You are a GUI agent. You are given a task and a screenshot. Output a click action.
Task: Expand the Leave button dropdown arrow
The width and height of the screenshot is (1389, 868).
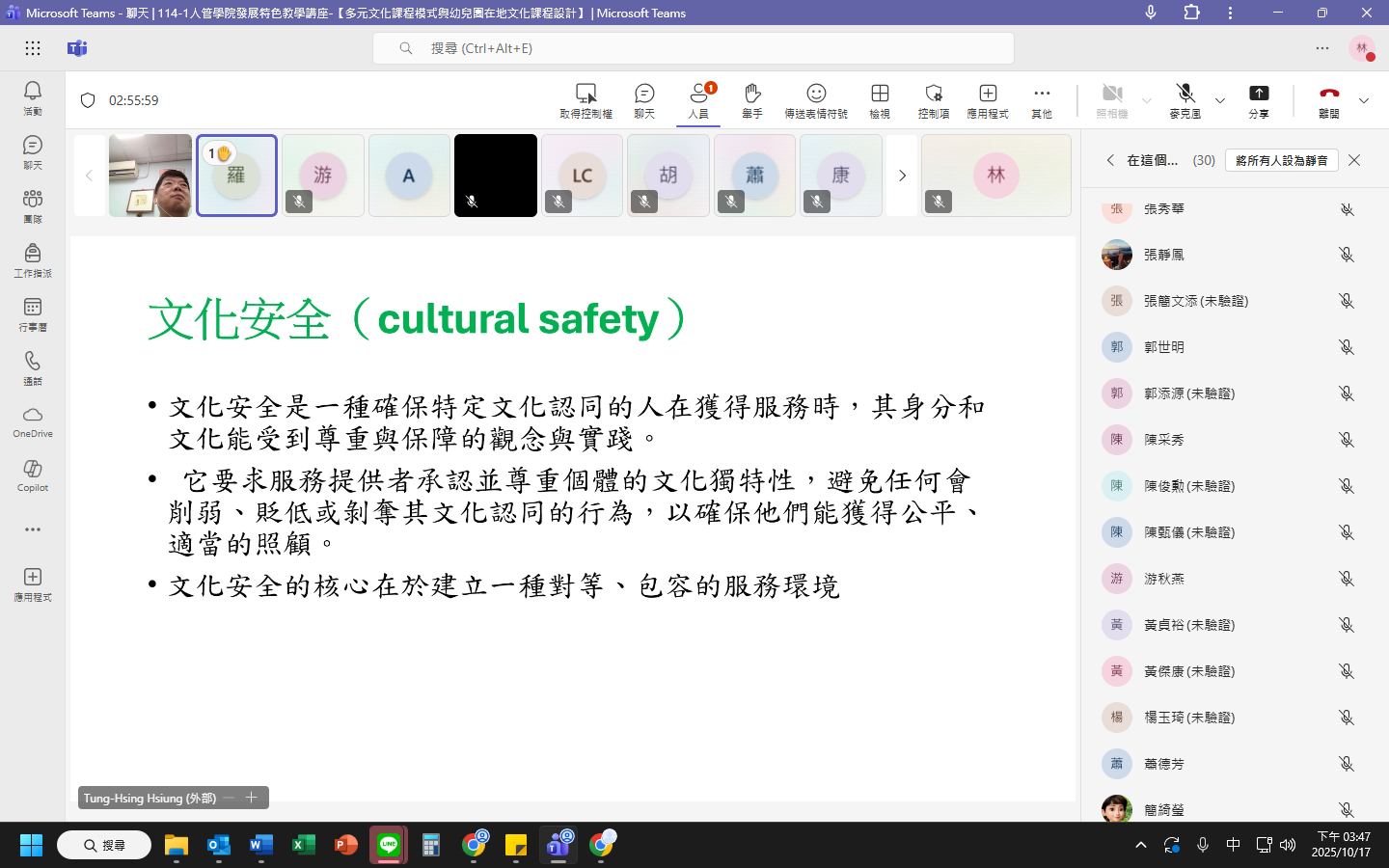point(1364,100)
